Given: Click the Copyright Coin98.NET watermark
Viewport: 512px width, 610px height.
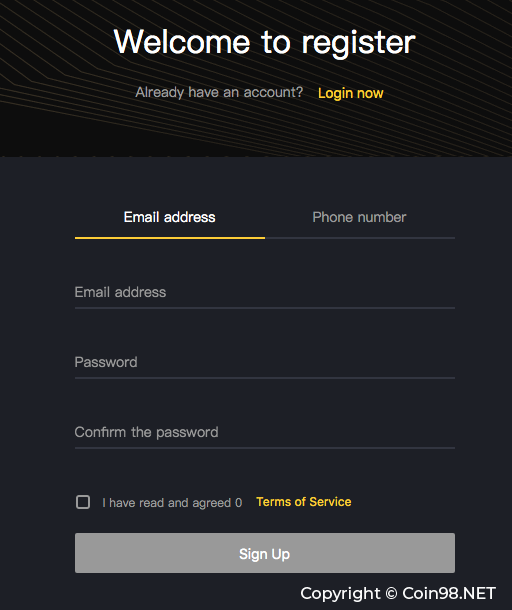Looking at the screenshot, I should [x=398, y=593].
